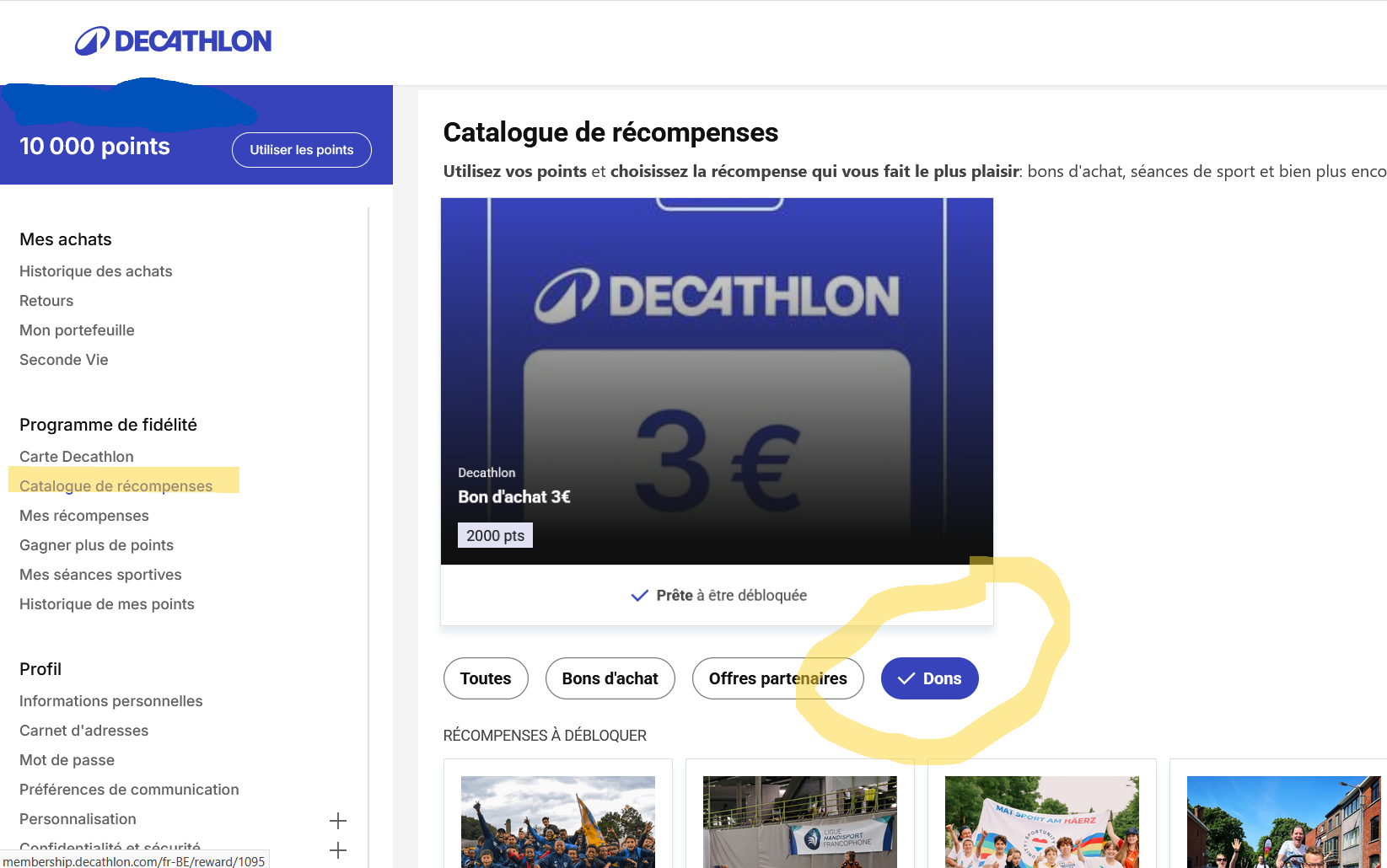Filter by Offres partenaires
The height and width of the screenshot is (868, 1387).
point(777,678)
